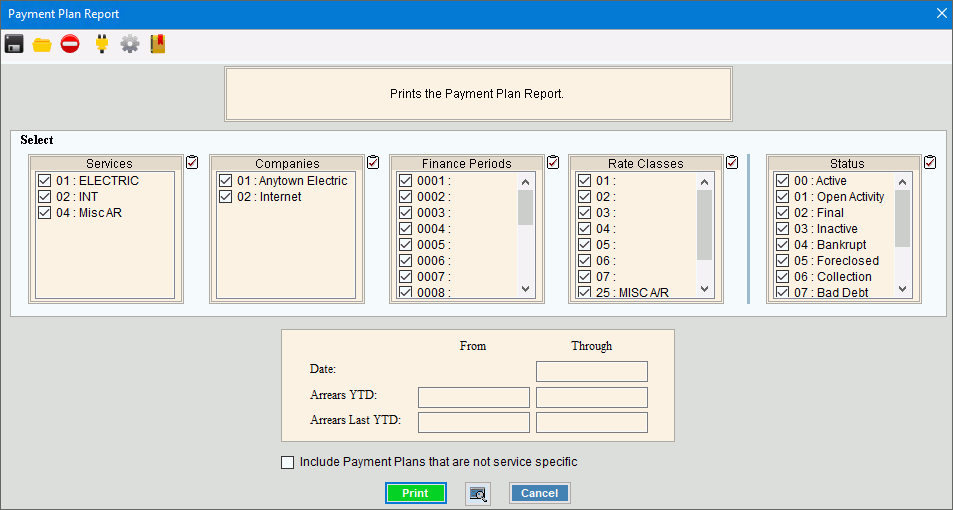Click the Arrears YTD From field

click(x=473, y=397)
